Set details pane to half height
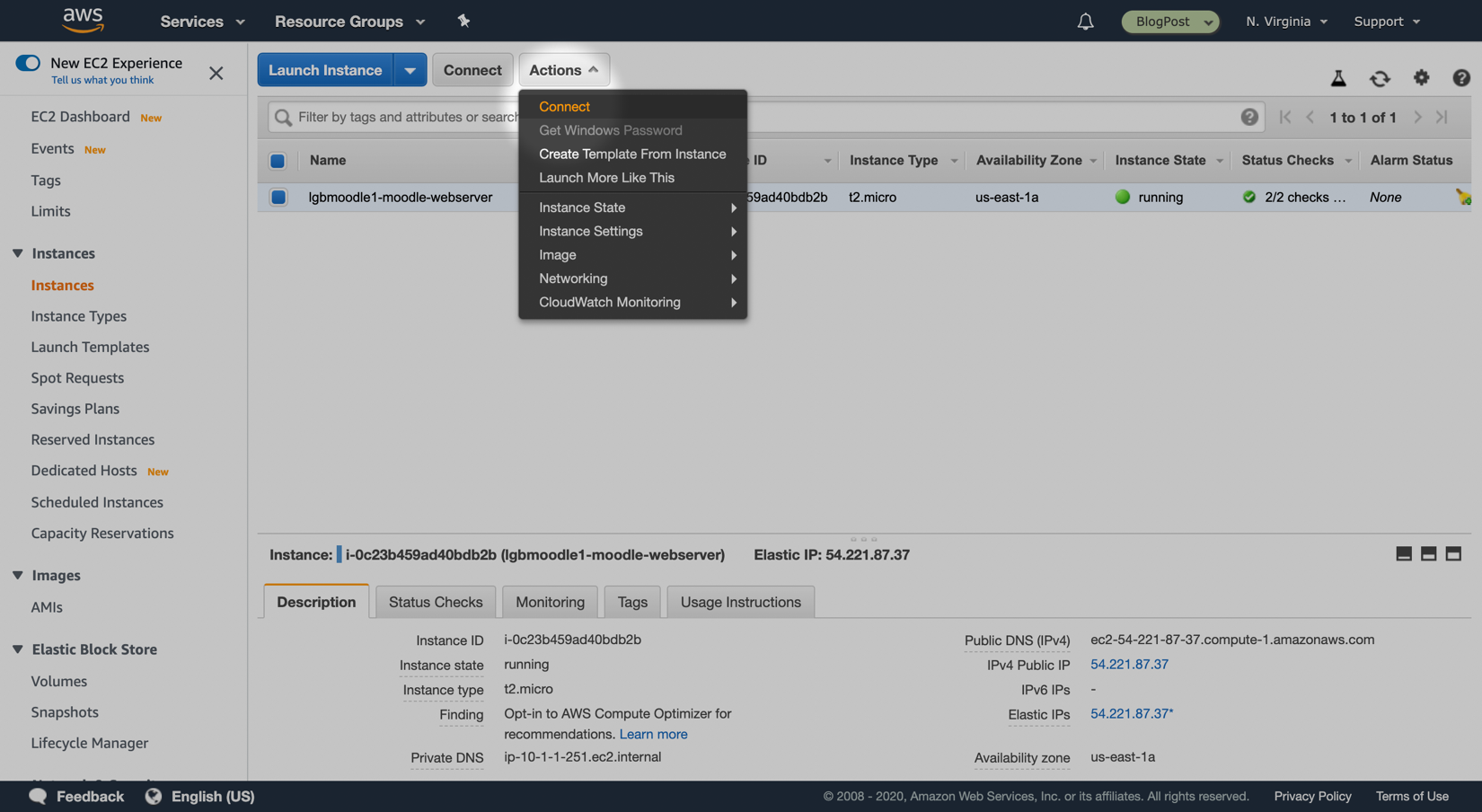The image size is (1482, 812). coord(1428,554)
